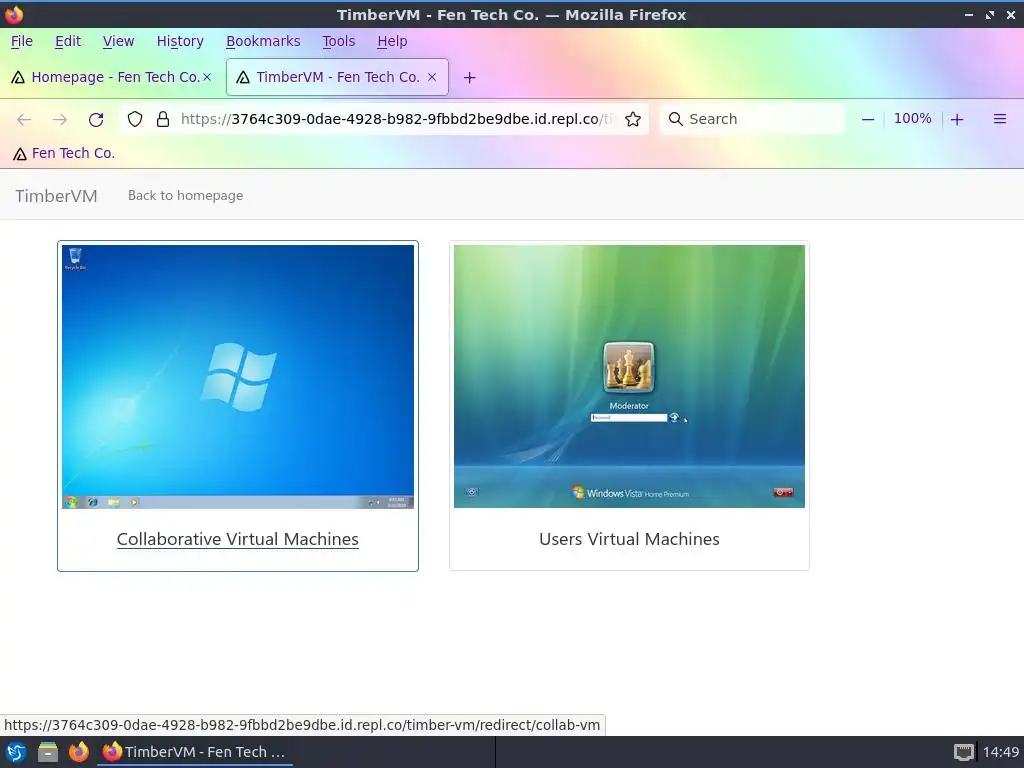Open tracking protection shield icon
The width and height of the screenshot is (1024, 768).
[135, 119]
